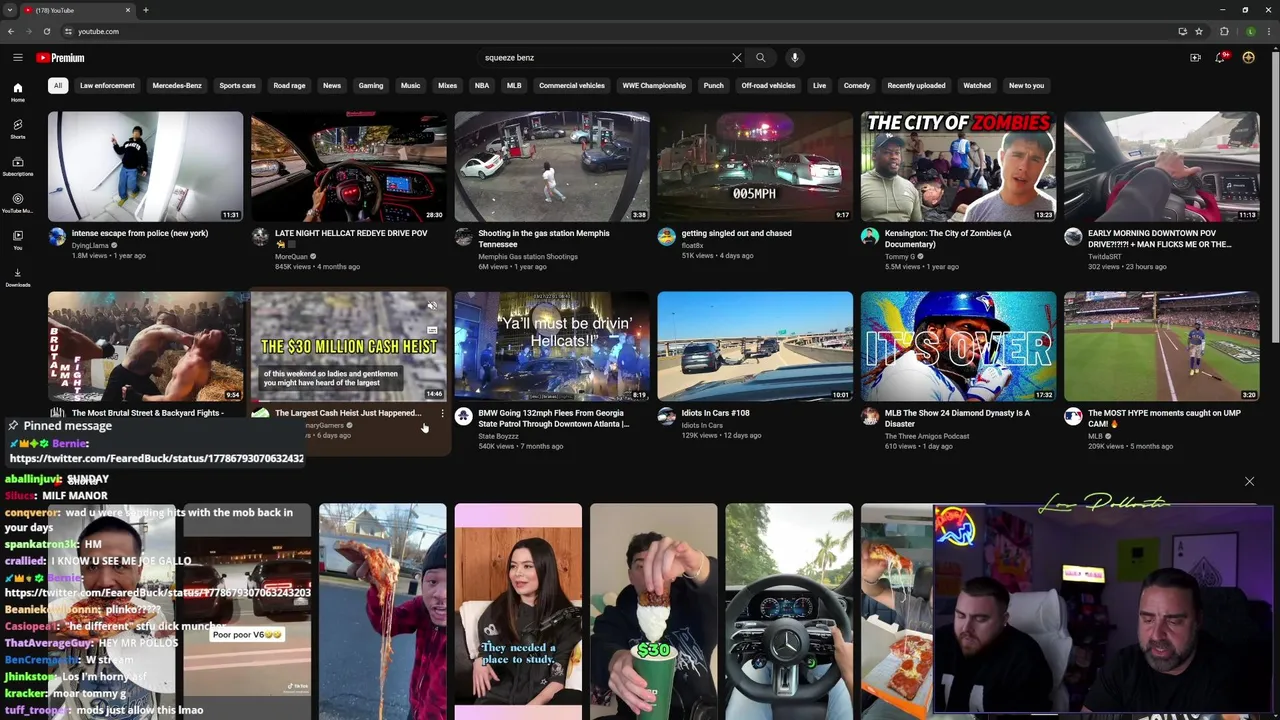Open the Short captioned 'They needed a place to study'
1280x720 pixels.
518,612
